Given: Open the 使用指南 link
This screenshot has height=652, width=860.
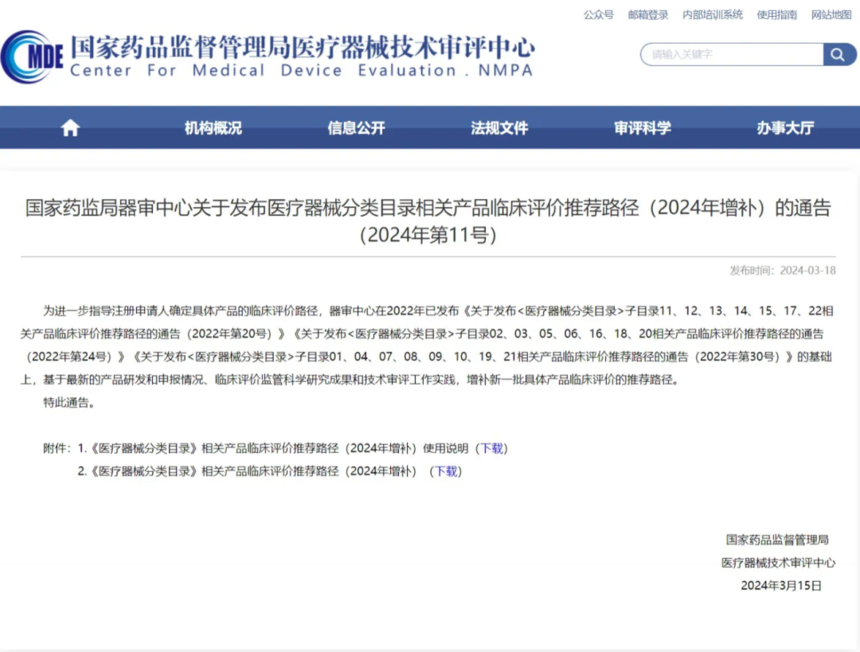Looking at the screenshot, I should [777, 15].
